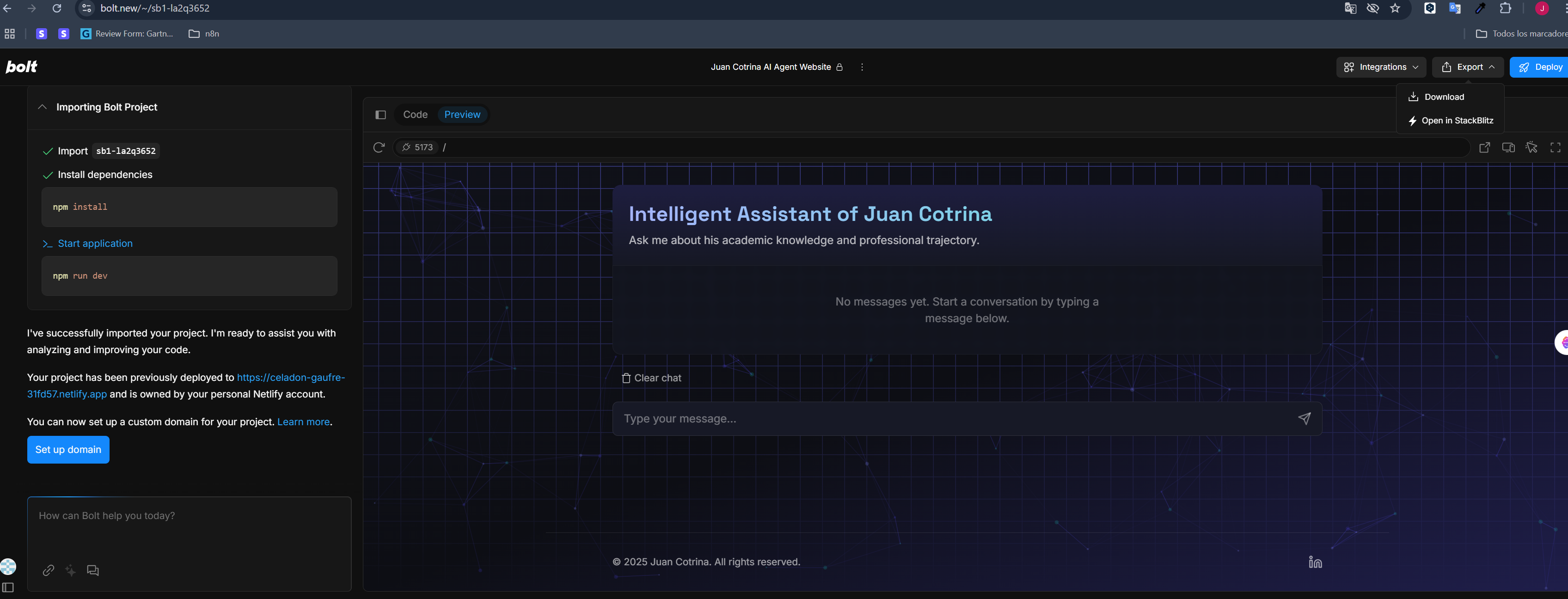Toggle the bottom-left sidebar panel button
Image resolution: width=1568 pixels, height=599 pixels.
8,587
